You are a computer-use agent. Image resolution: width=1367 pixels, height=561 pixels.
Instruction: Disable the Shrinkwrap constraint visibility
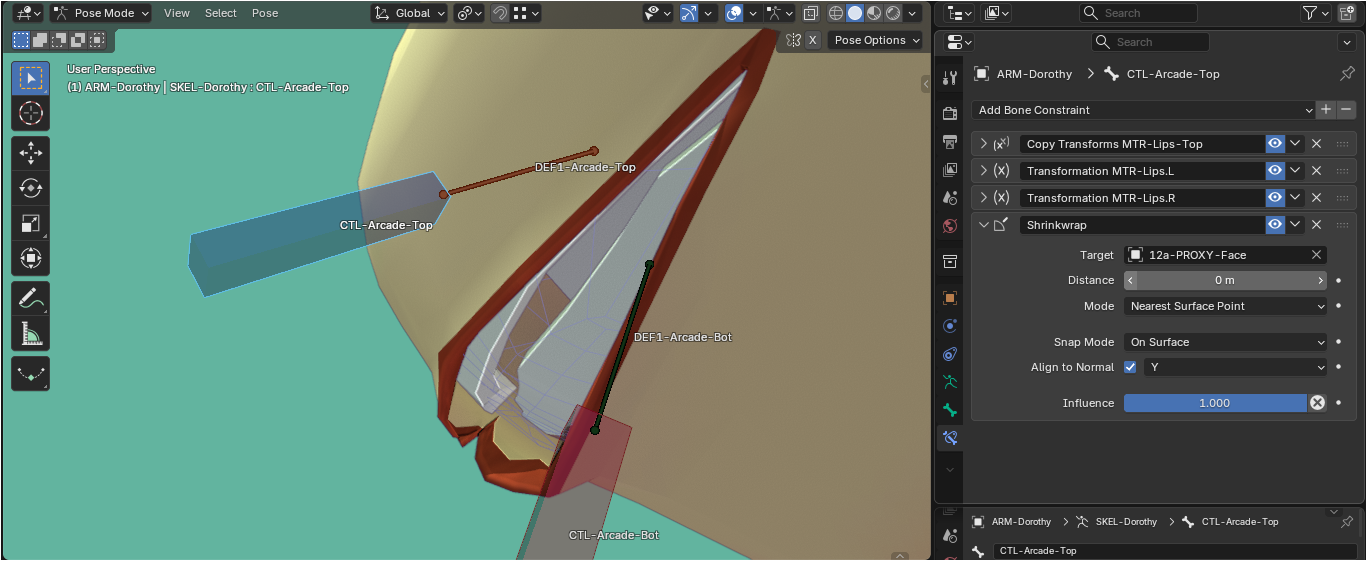(1275, 225)
